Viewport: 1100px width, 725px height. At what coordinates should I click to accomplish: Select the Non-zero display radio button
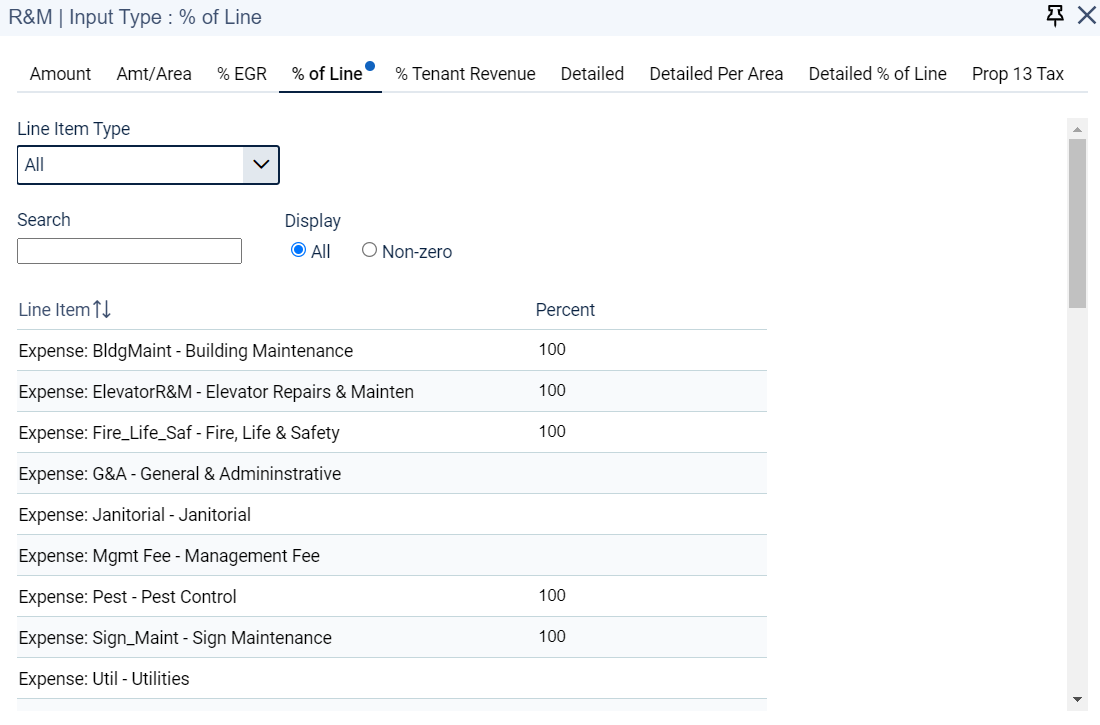[x=369, y=250]
